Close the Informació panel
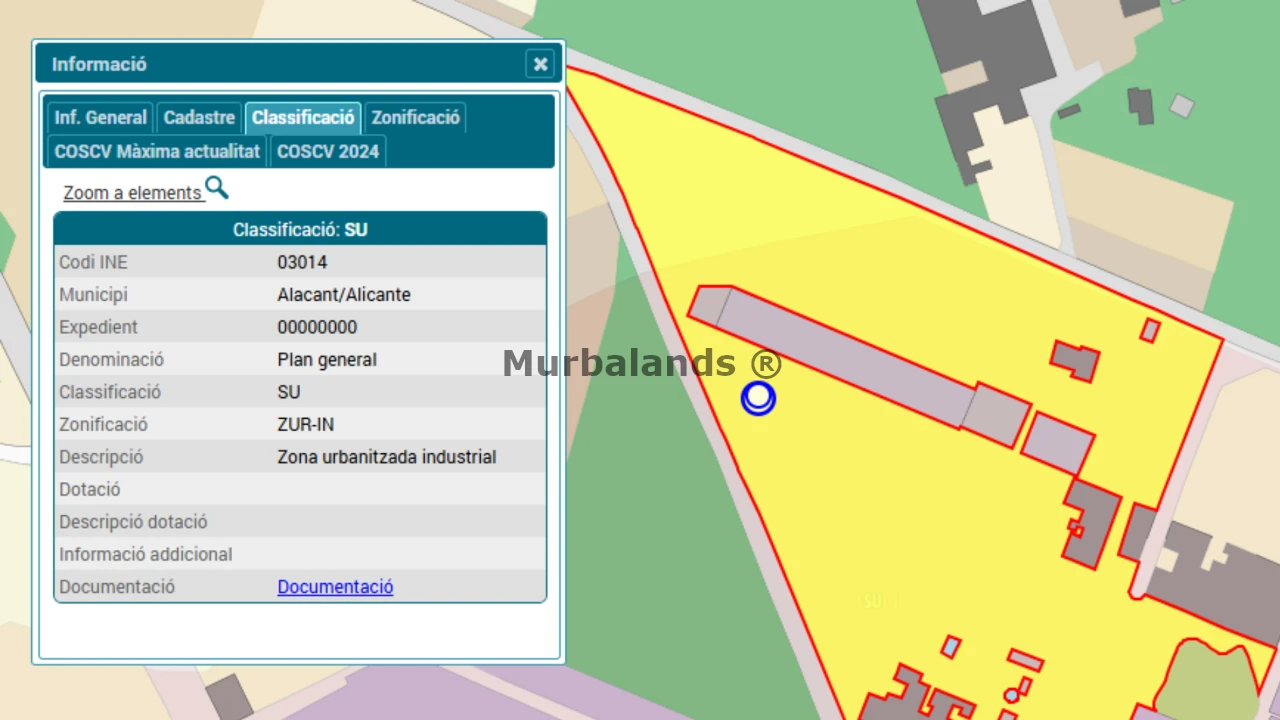1280x720 pixels. [x=540, y=64]
